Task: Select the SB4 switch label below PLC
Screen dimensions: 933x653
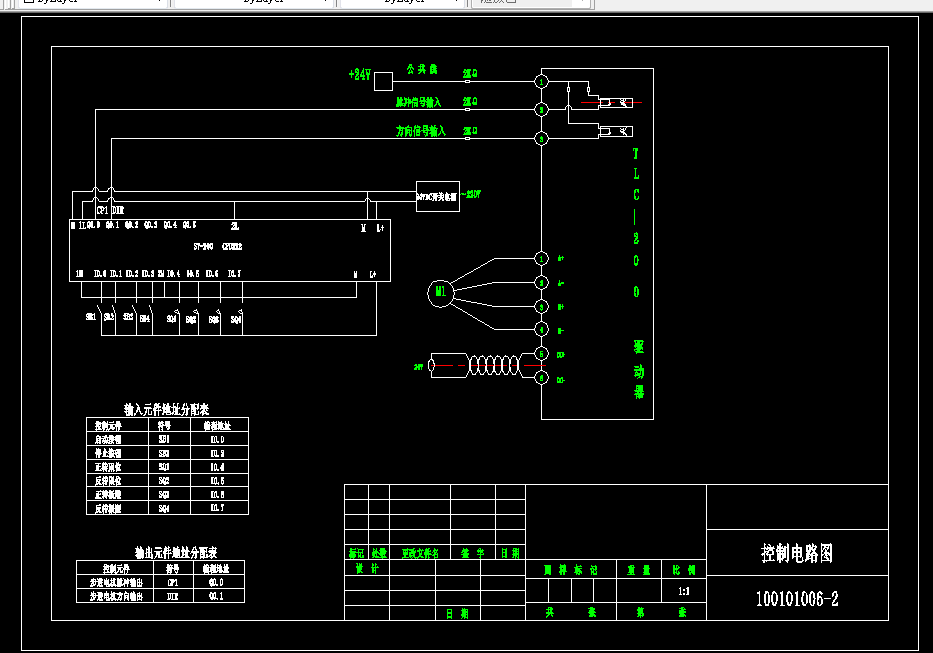Action: [145, 319]
